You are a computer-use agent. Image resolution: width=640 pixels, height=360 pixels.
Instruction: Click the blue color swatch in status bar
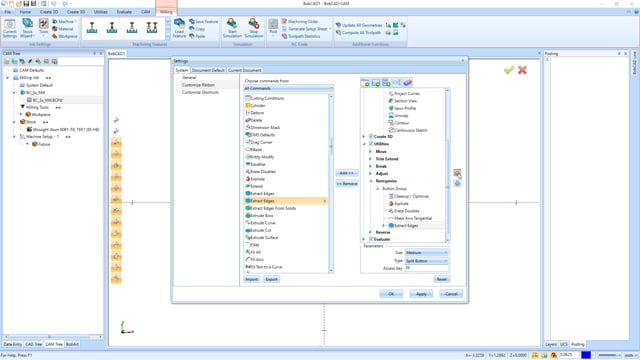coord(586,355)
